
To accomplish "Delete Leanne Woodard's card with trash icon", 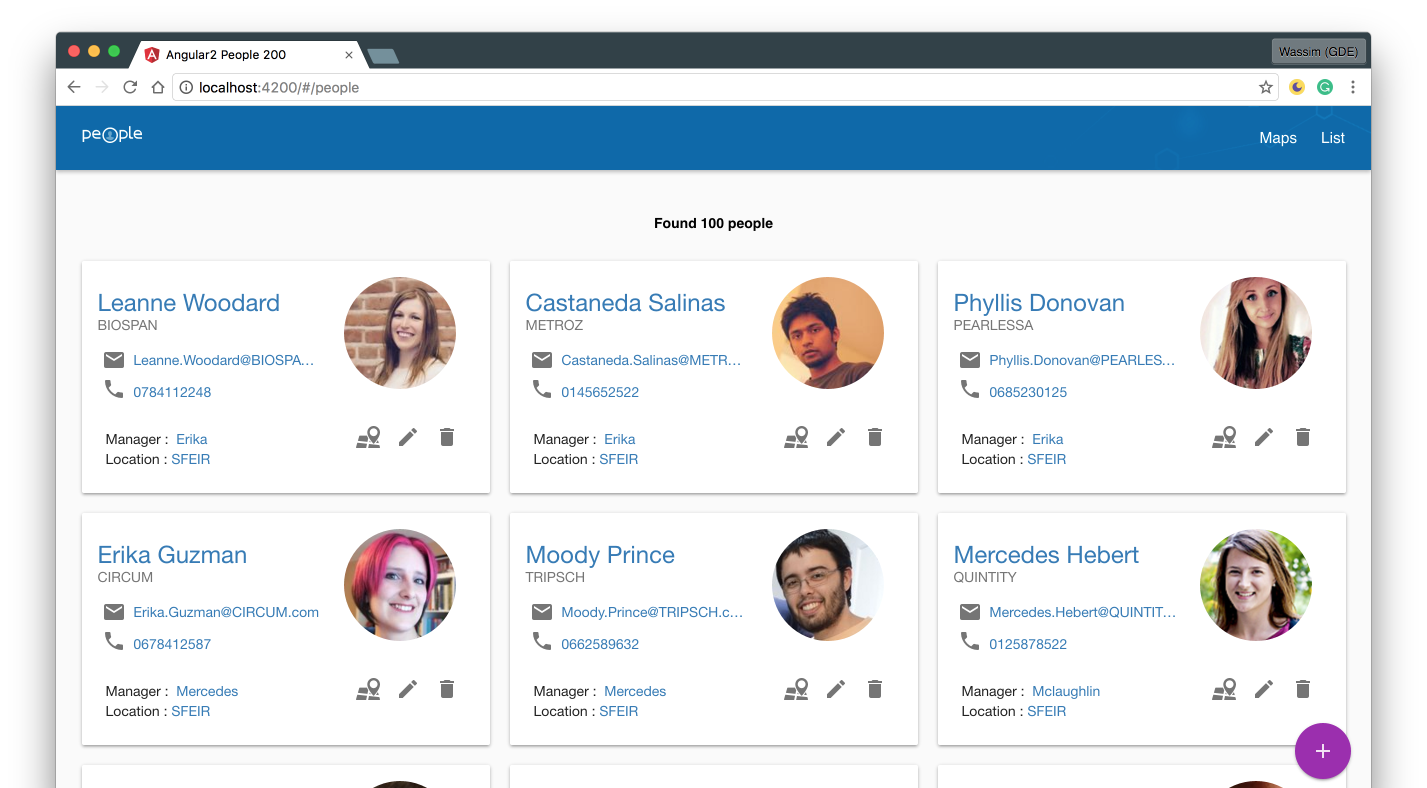I will (x=447, y=437).
